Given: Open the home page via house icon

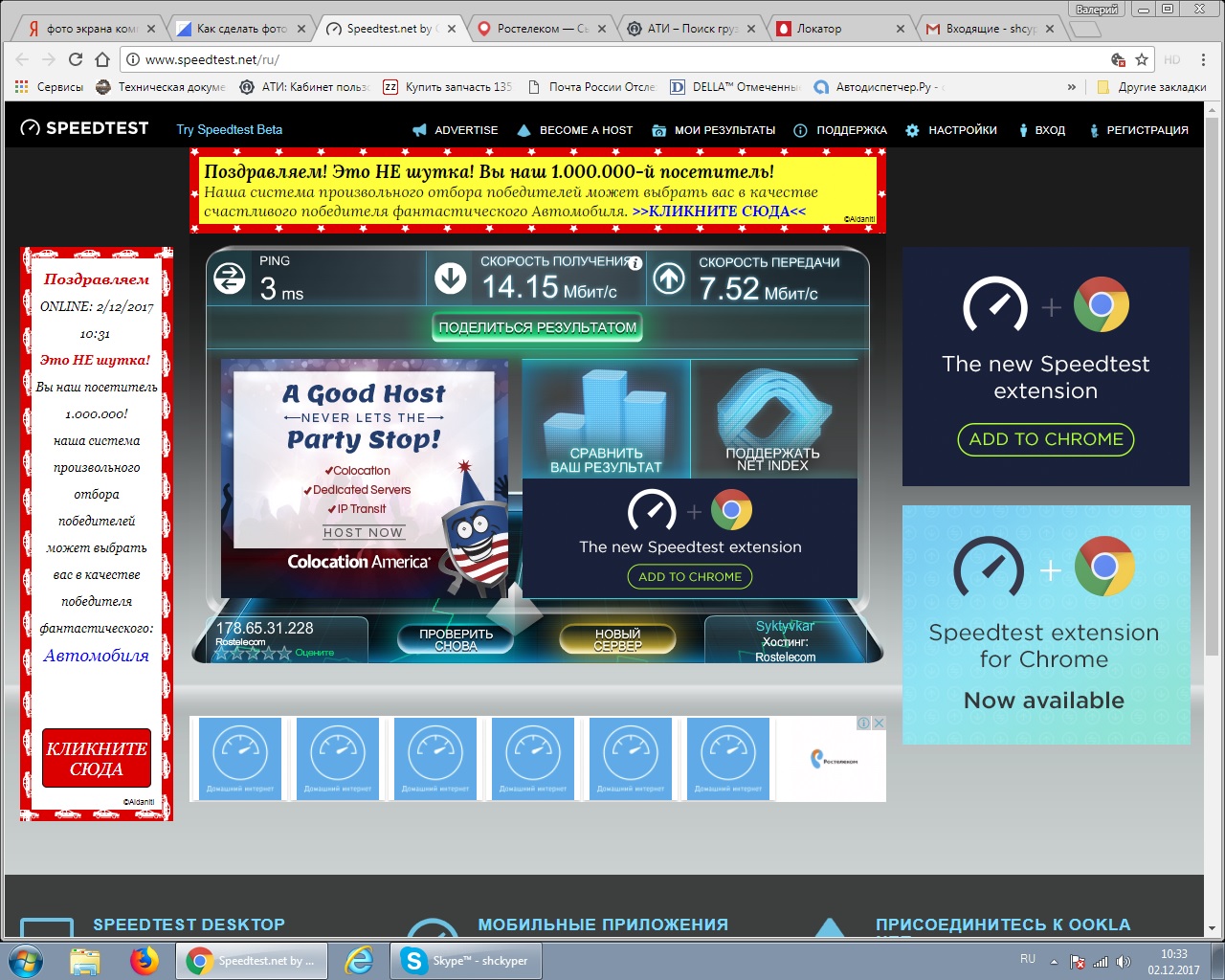Looking at the screenshot, I should [102, 59].
